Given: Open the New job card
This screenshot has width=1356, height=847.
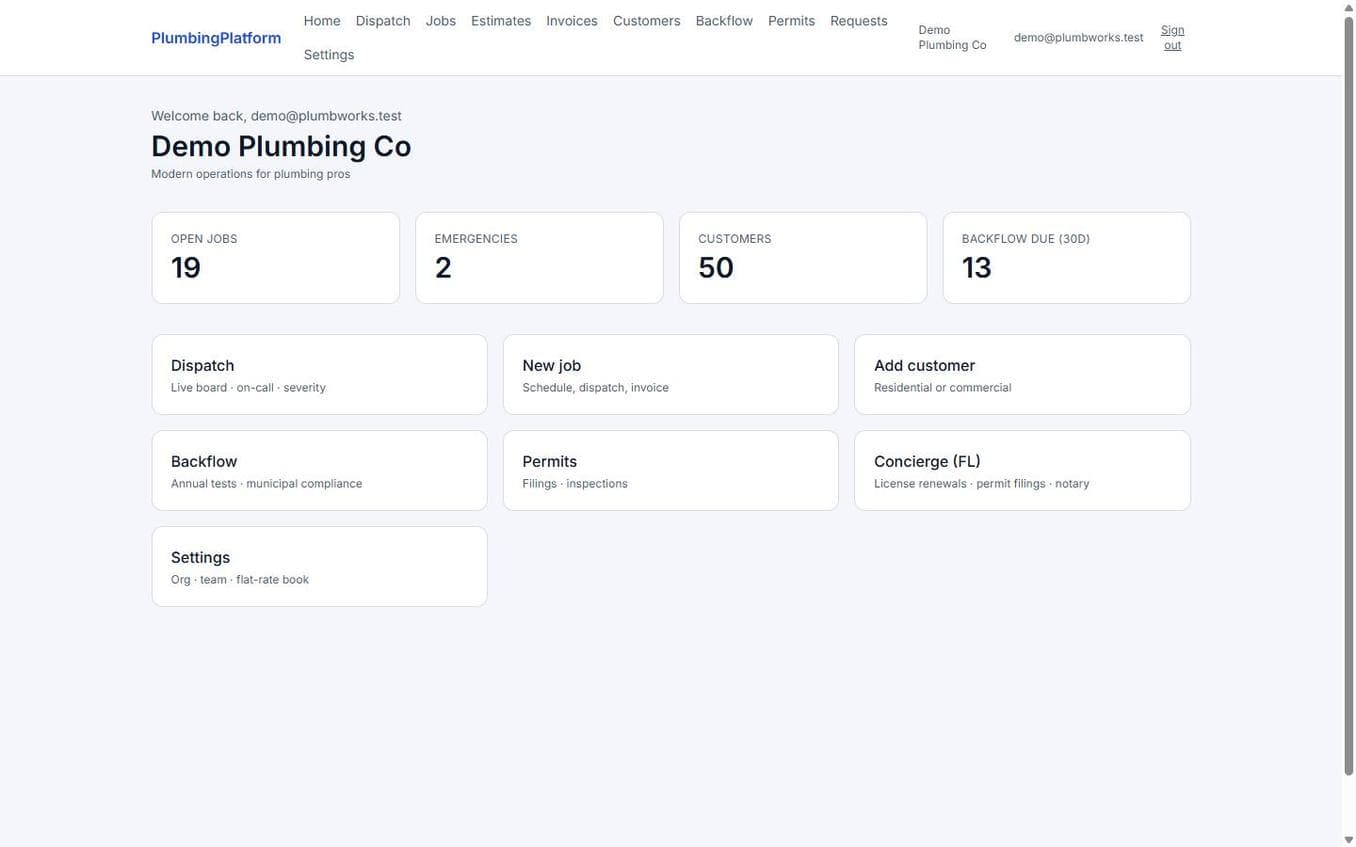Looking at the screenshot, I should (x=671, y=375).
